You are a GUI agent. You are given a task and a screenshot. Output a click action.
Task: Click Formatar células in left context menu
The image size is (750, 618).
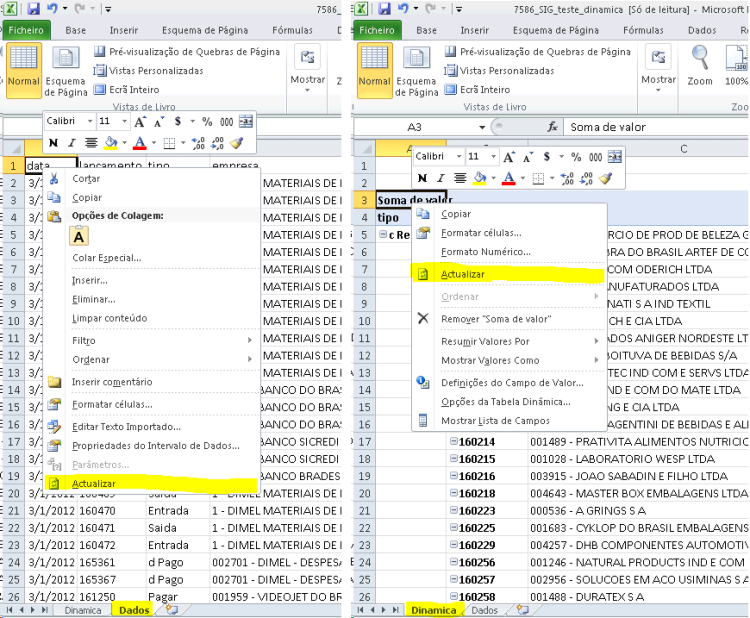(x=112, y=405)
